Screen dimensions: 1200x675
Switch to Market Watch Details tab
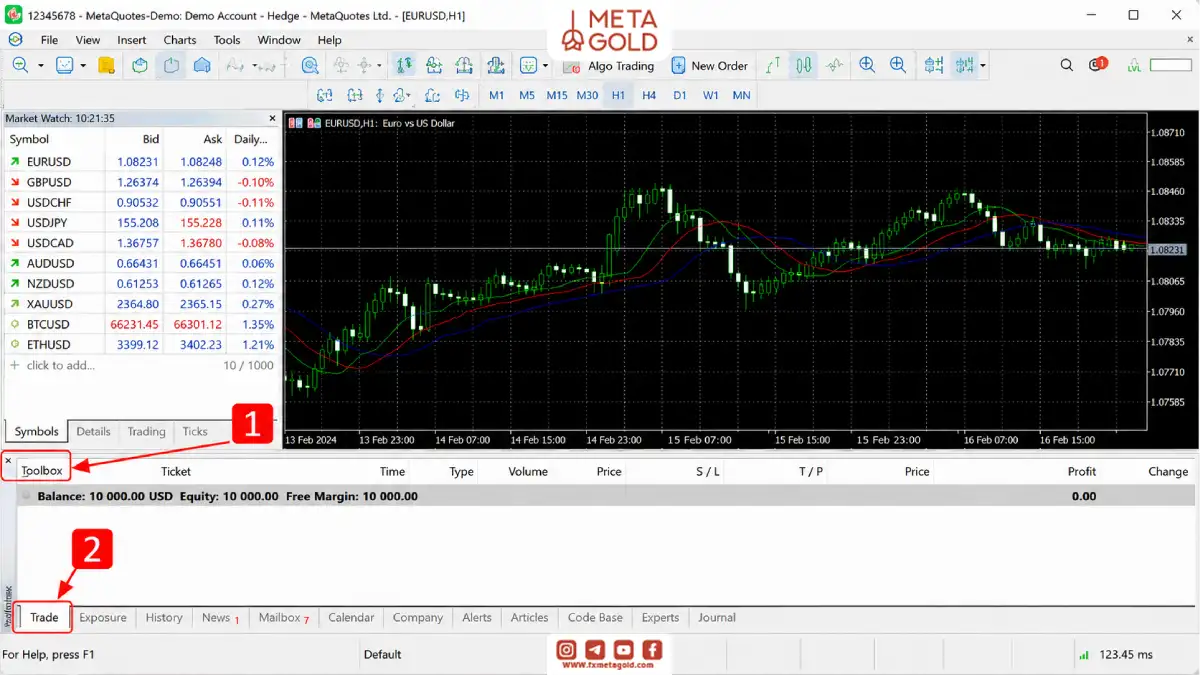93,431
